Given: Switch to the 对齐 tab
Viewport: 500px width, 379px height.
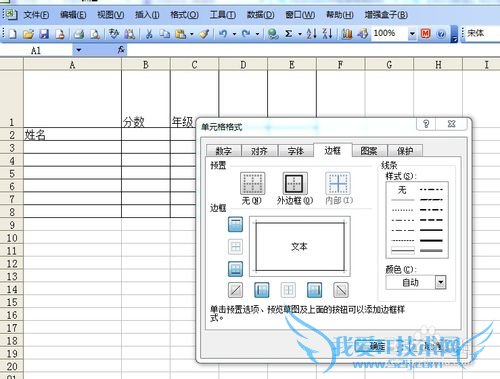Looking at the screenshot, I should 259,151.
